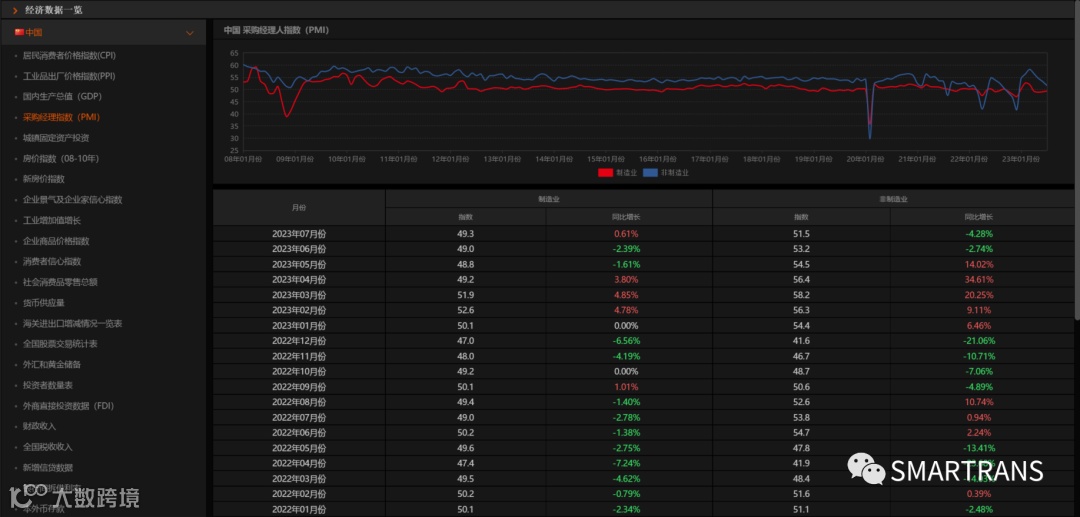Image resolution: width=1080 pixels, height=517 pixels.
Task: Collapse the 中国 section chevron
Action: tap(190, 33)
